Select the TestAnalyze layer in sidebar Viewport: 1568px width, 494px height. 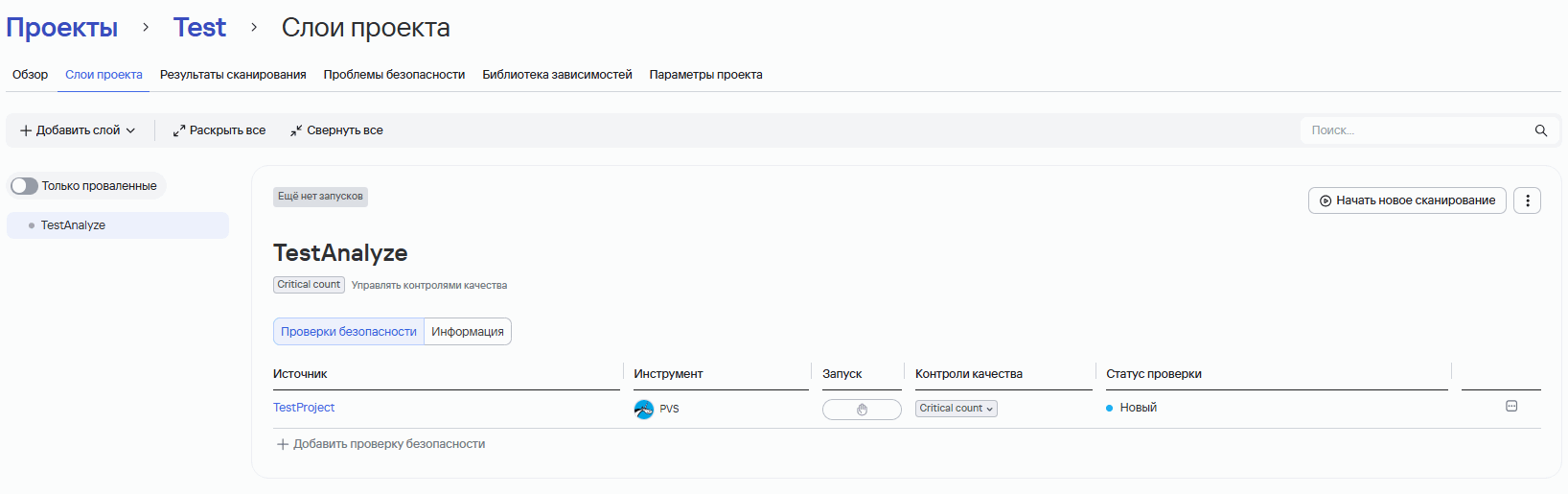(x=73, y=225)
